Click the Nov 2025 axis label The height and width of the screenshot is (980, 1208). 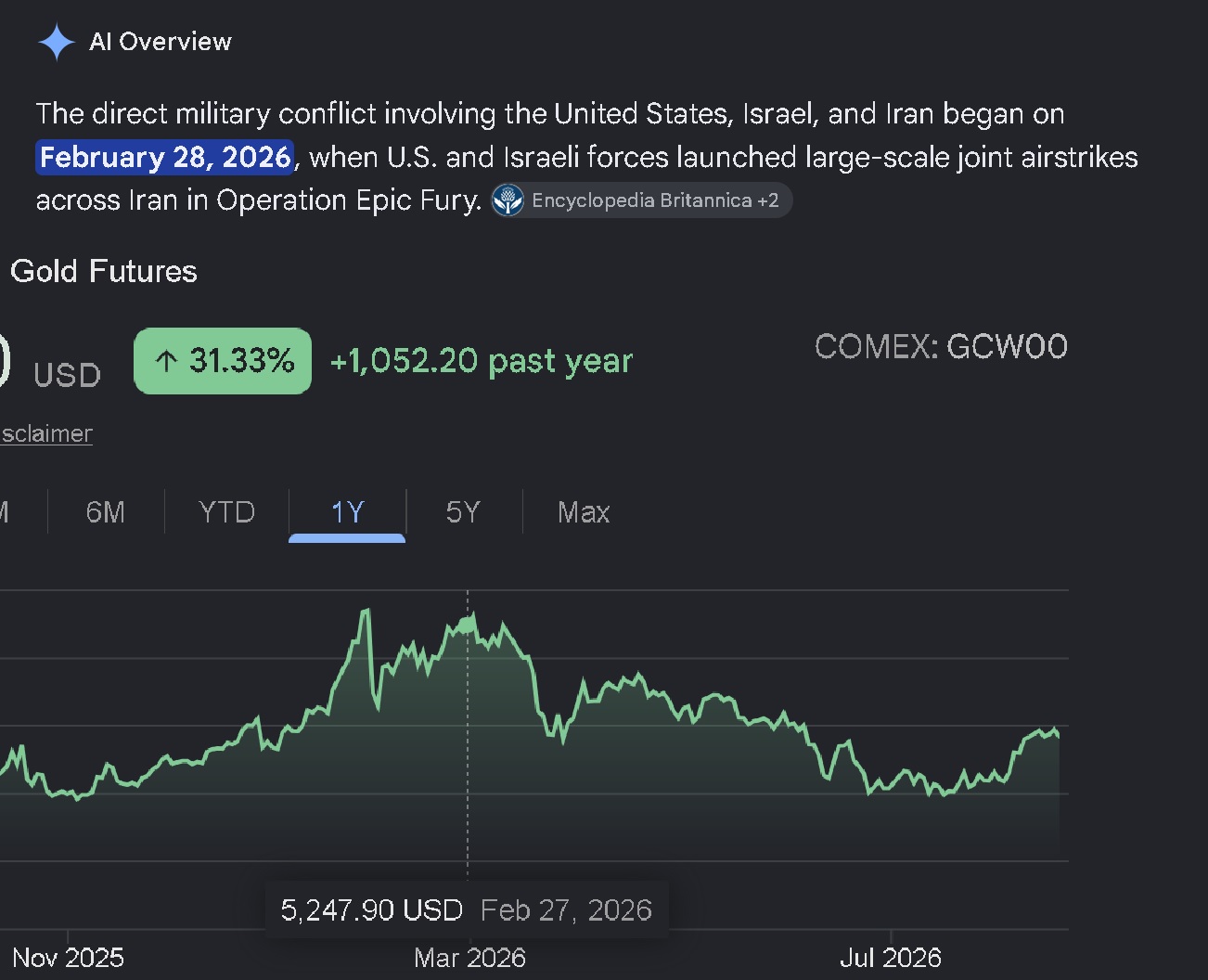pyautogui.click(x=68, y=958)
